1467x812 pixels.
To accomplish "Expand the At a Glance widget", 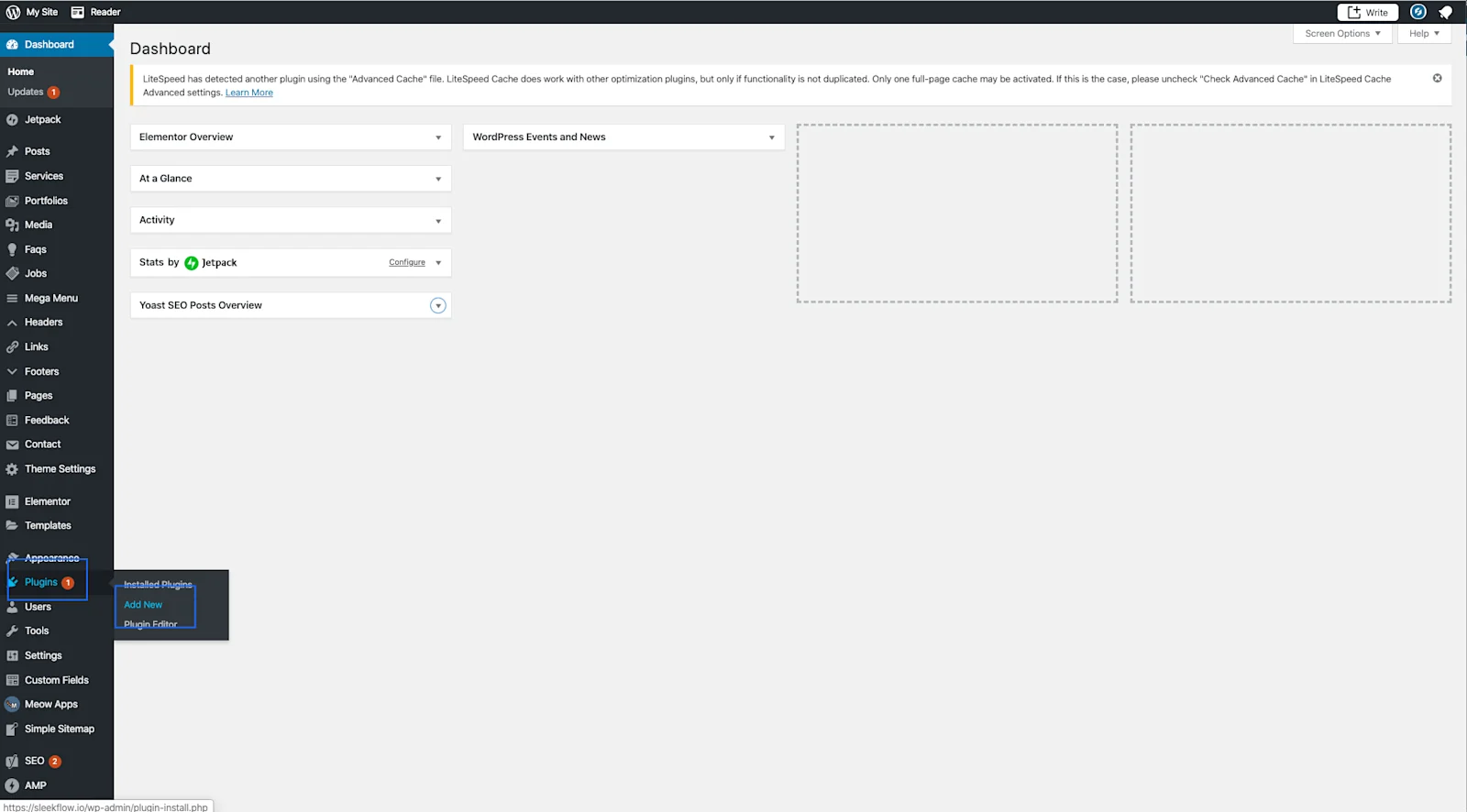I will [x=438, y=179].
